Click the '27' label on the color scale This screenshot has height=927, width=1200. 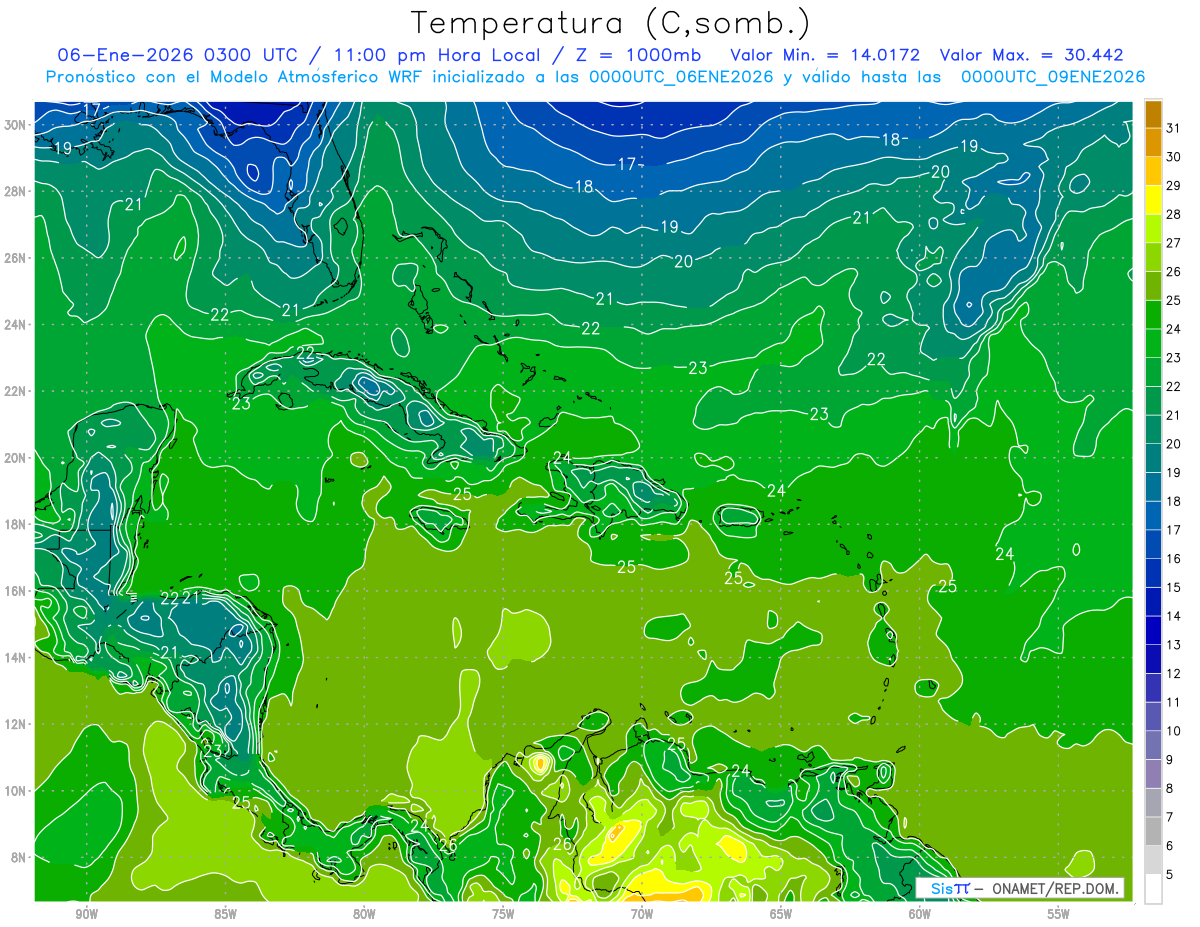[x=1175, y=243]
